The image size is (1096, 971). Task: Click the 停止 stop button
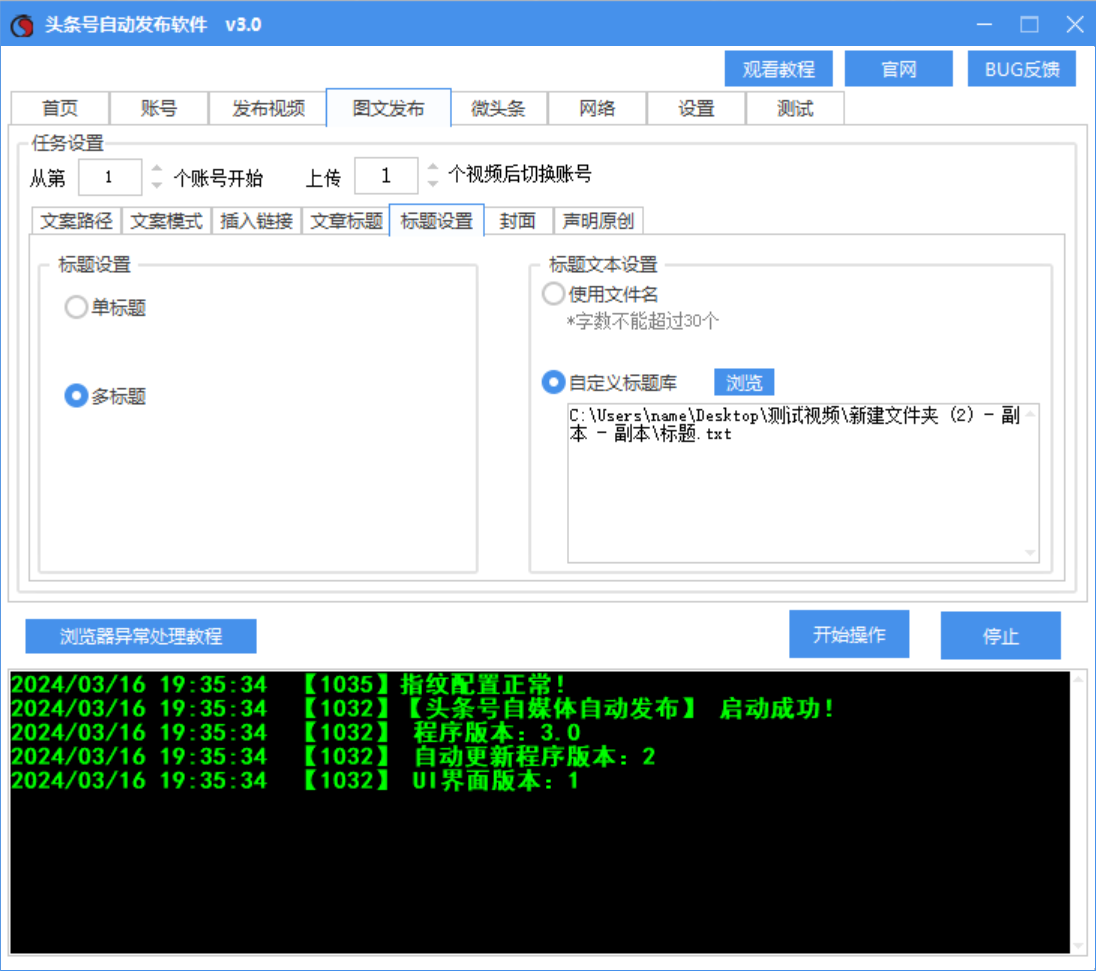click(1000, 635)
